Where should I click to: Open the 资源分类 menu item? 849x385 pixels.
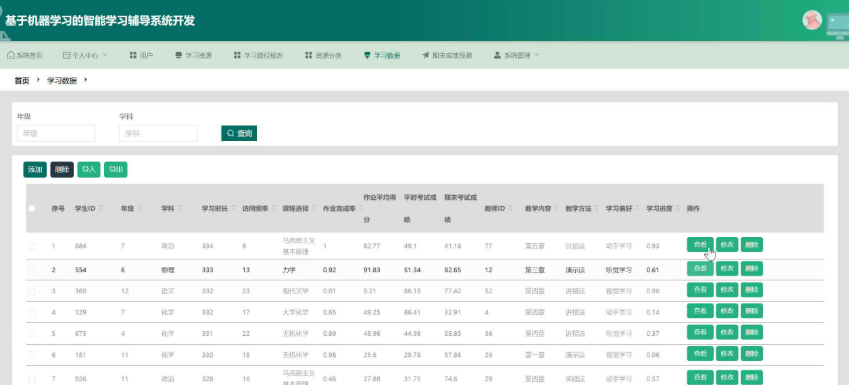pos(324,55)
